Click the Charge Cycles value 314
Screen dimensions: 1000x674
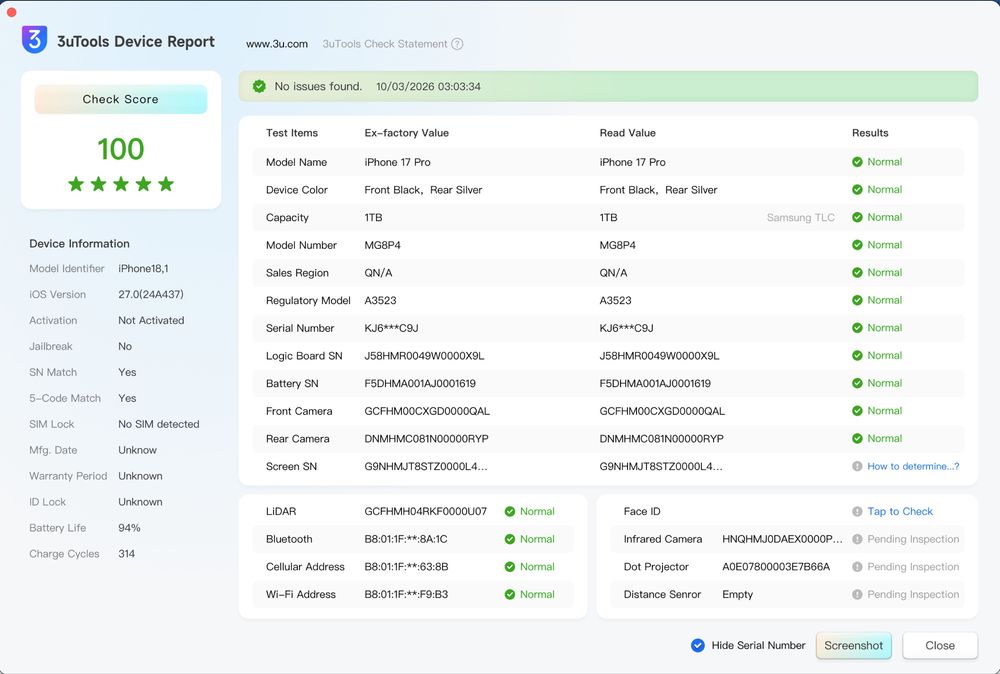[x=126, y=553]
